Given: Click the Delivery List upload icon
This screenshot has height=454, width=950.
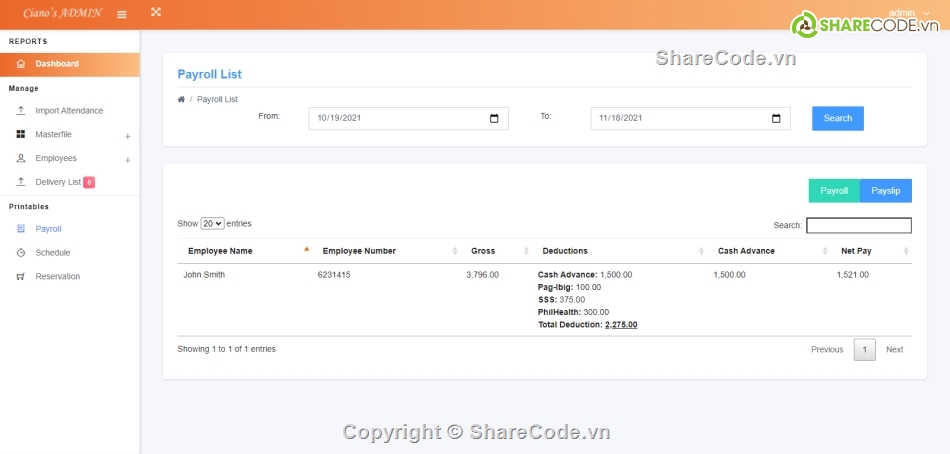Looking at the screenshot, I should tap(21, 182).
